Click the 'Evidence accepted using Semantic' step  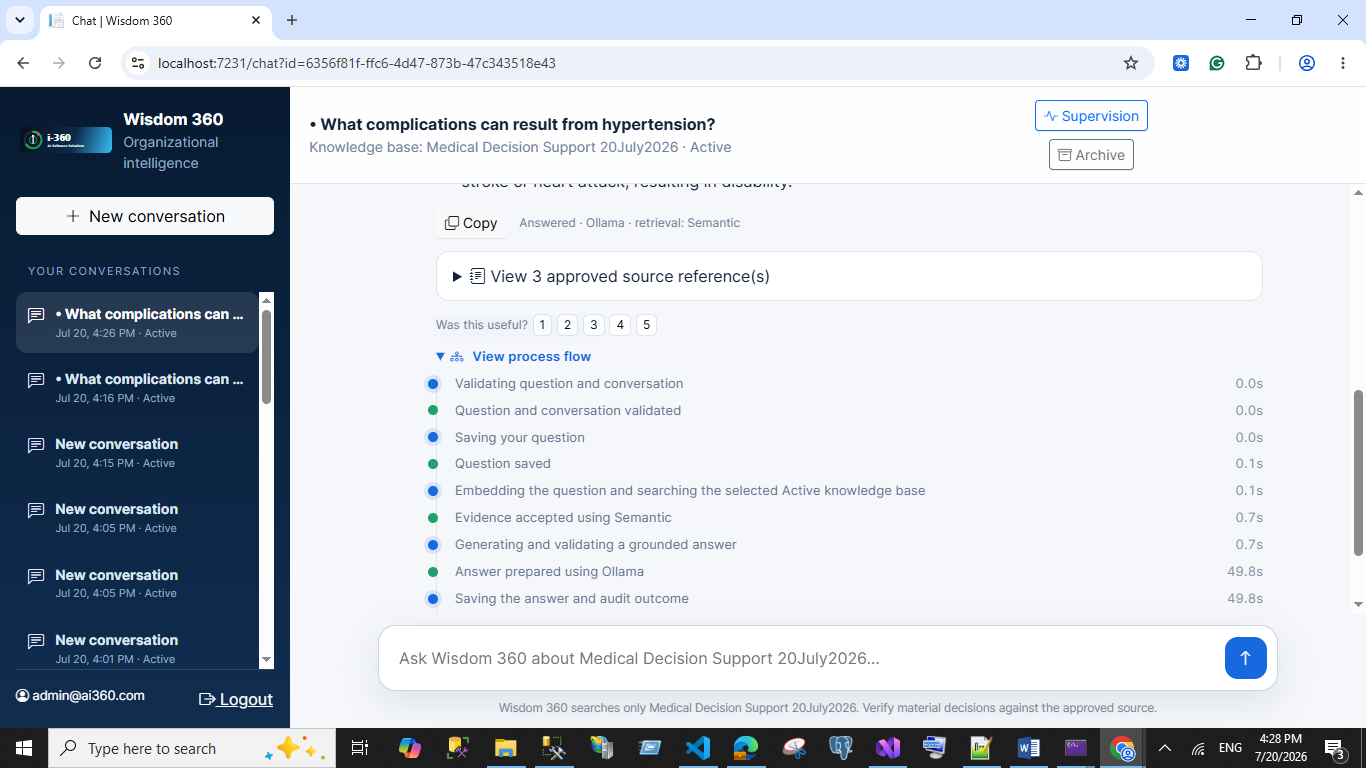(x=563, y=518)
